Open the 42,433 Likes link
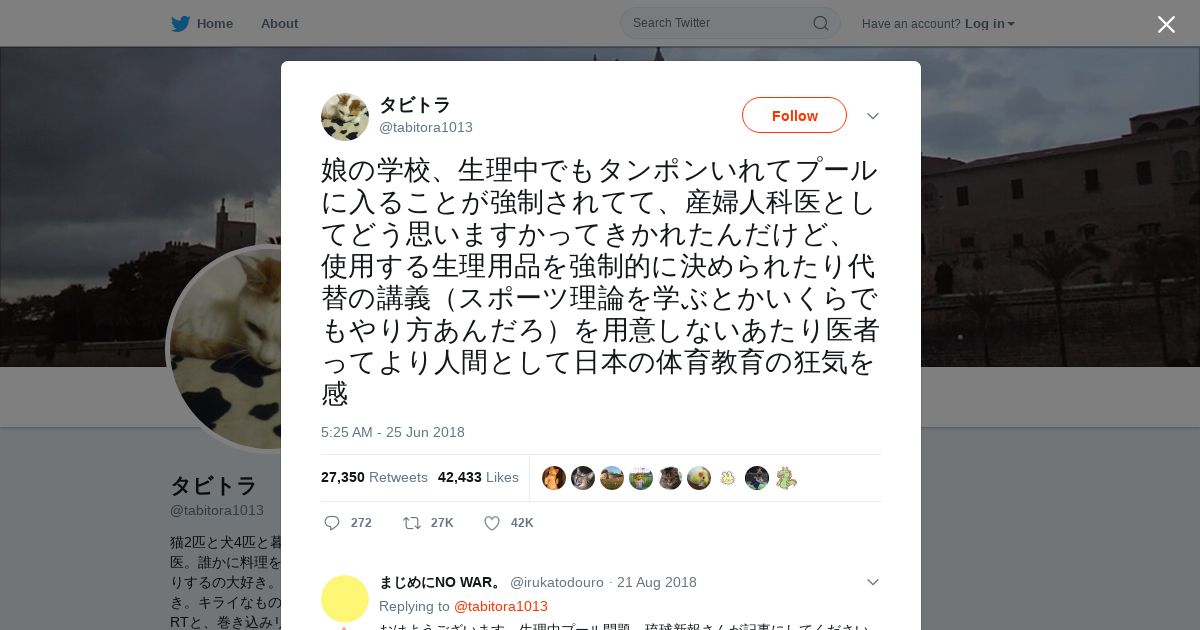The height and width of the screenshot is (630, 1200). tap(478, 477)
